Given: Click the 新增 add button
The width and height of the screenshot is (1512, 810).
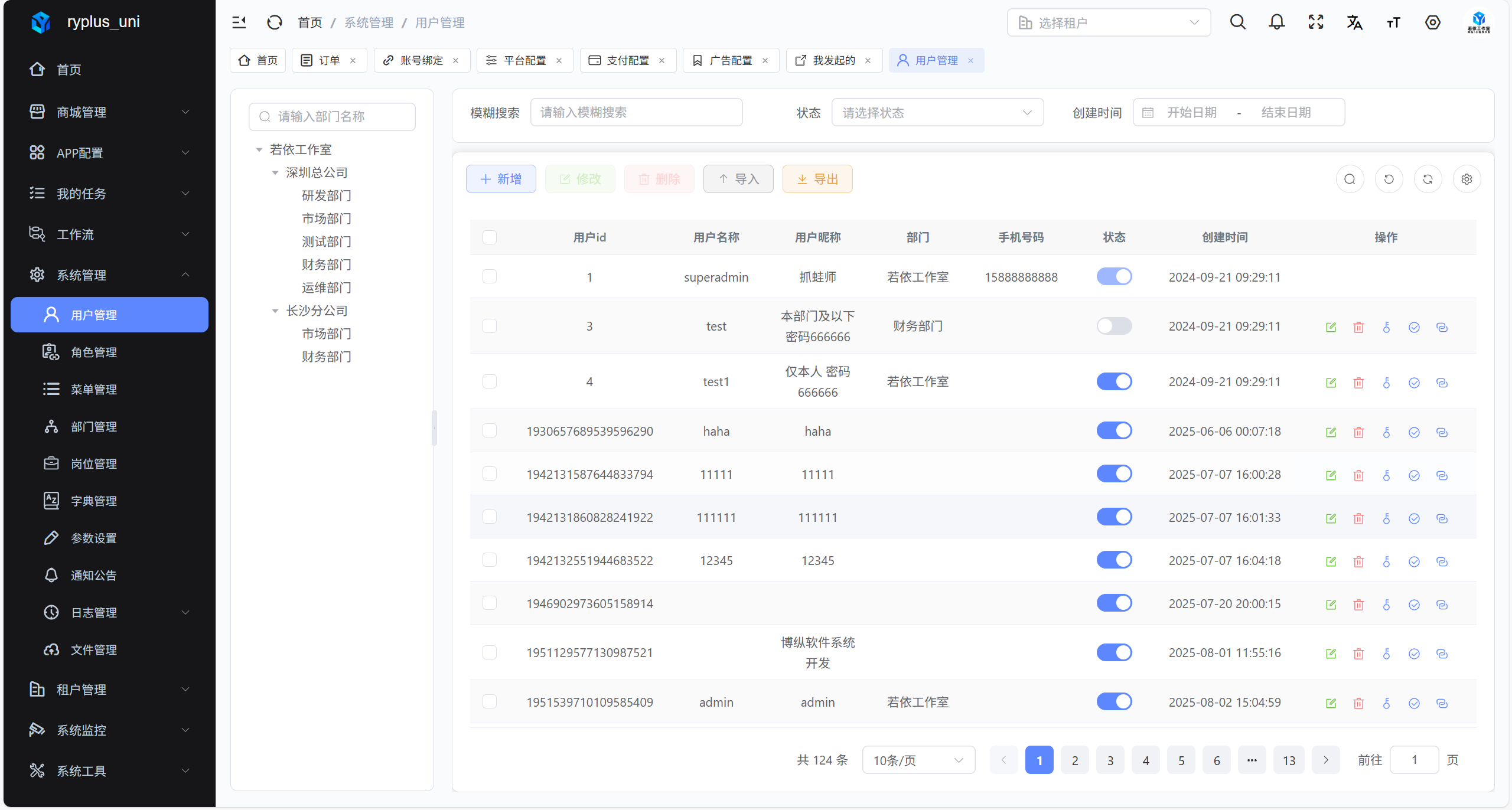Looking at the screenshot, I should pos(501,179).
